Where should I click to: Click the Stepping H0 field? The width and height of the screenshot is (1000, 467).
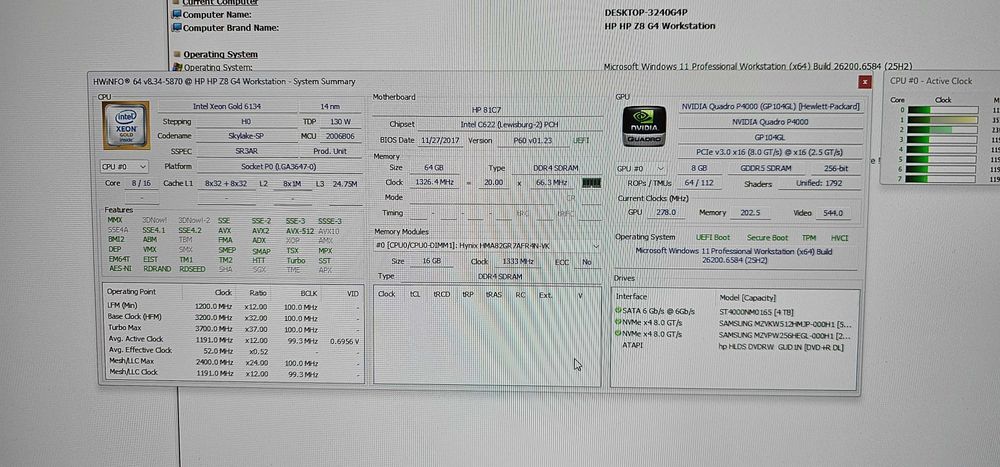pos(246,121)
